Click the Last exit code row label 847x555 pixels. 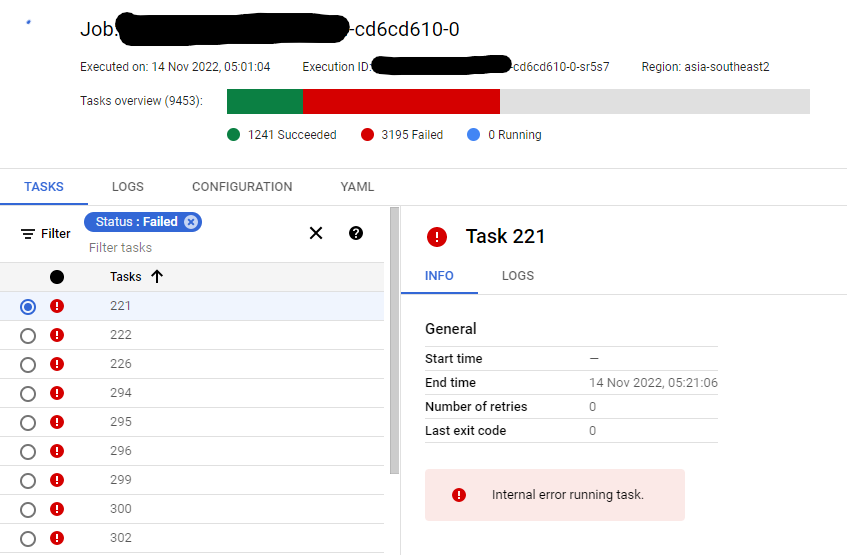(x=465, y=431)
